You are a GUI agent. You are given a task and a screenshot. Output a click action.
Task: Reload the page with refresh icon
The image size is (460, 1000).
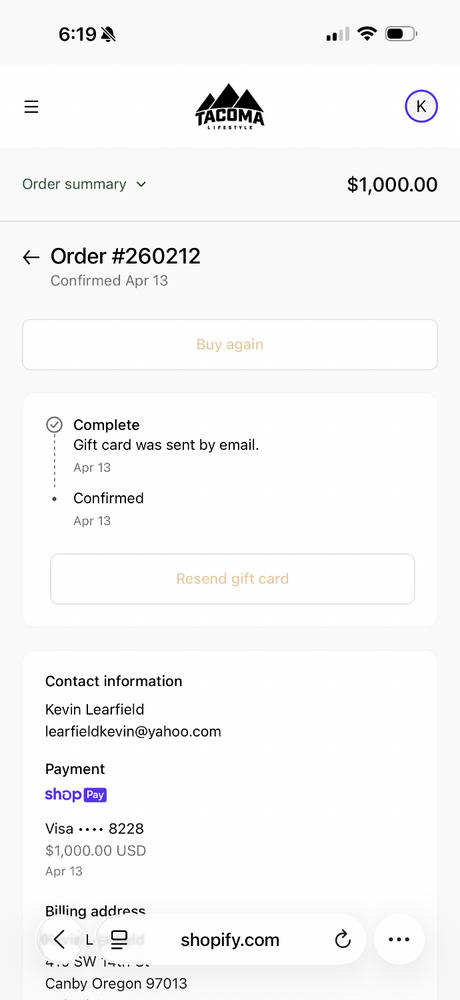(x=343, y=939)
